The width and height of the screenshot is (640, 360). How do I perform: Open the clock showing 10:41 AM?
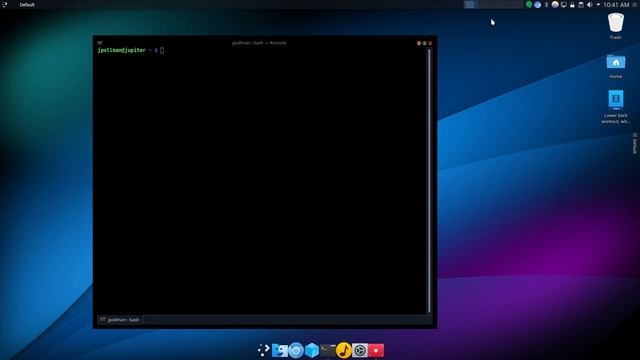[x=616, y=4]
